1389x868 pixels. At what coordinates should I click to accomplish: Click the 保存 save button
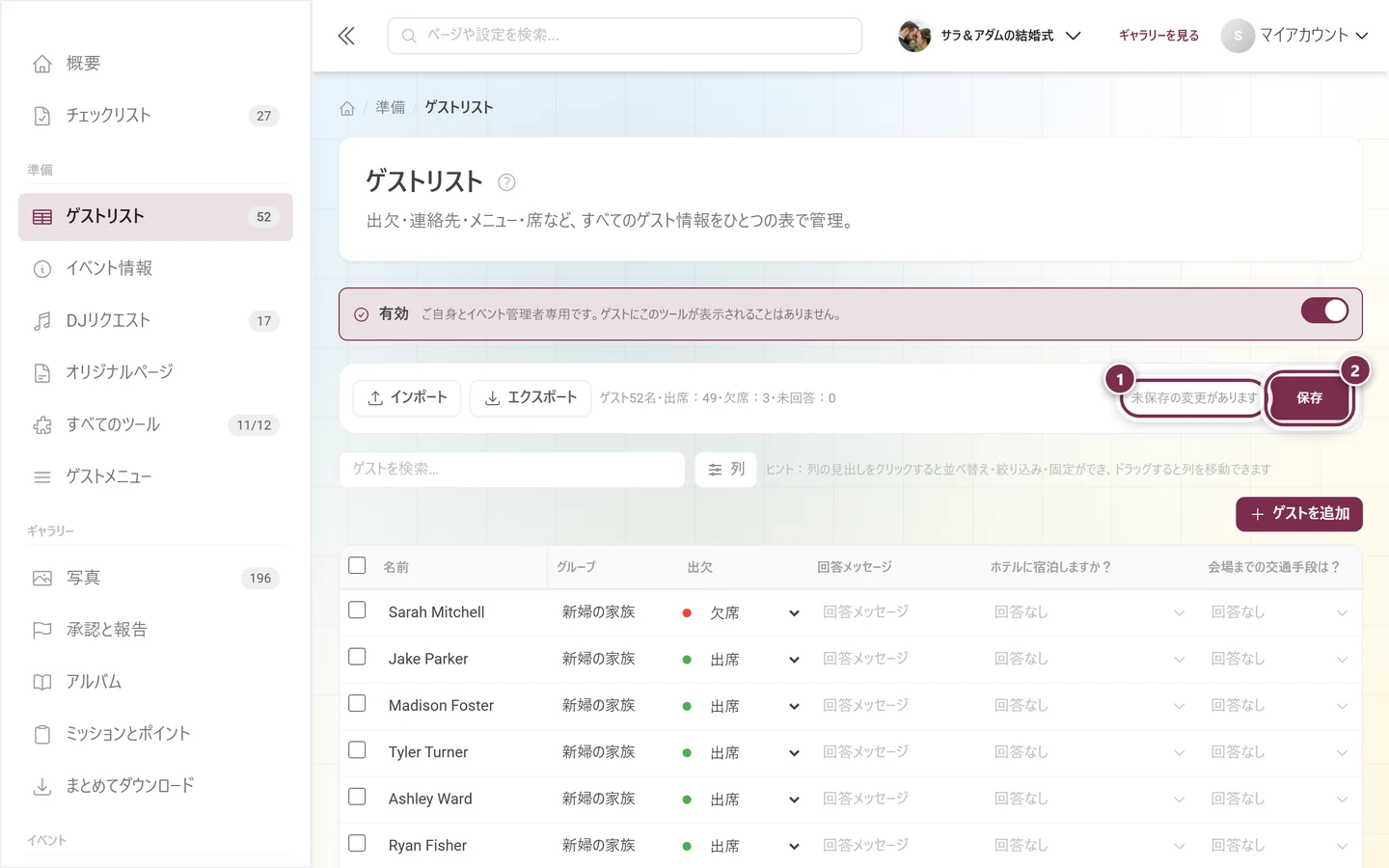pos(1309,398)
